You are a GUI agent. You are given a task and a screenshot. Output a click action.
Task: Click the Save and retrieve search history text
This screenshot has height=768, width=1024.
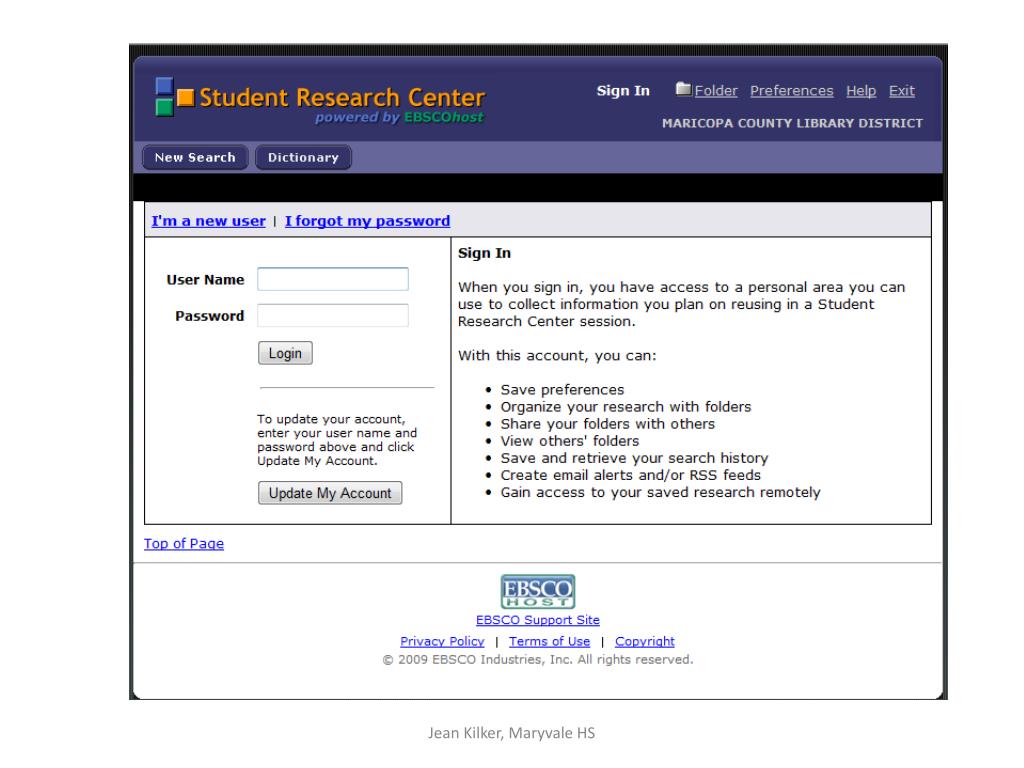(x=634, y=458)
